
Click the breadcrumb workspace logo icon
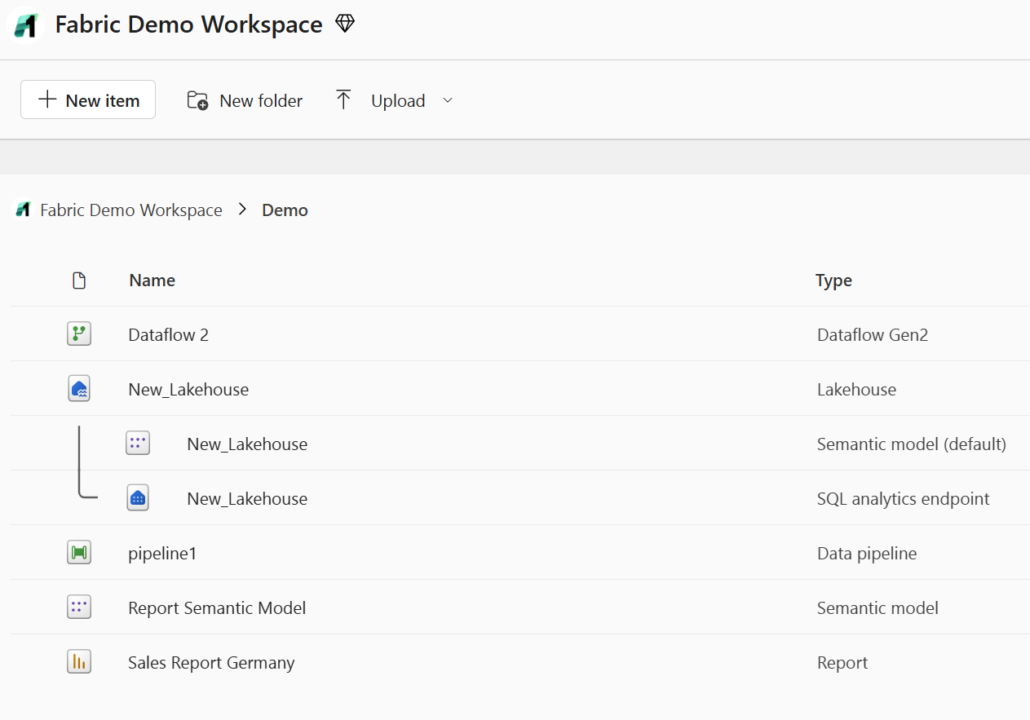24,210
